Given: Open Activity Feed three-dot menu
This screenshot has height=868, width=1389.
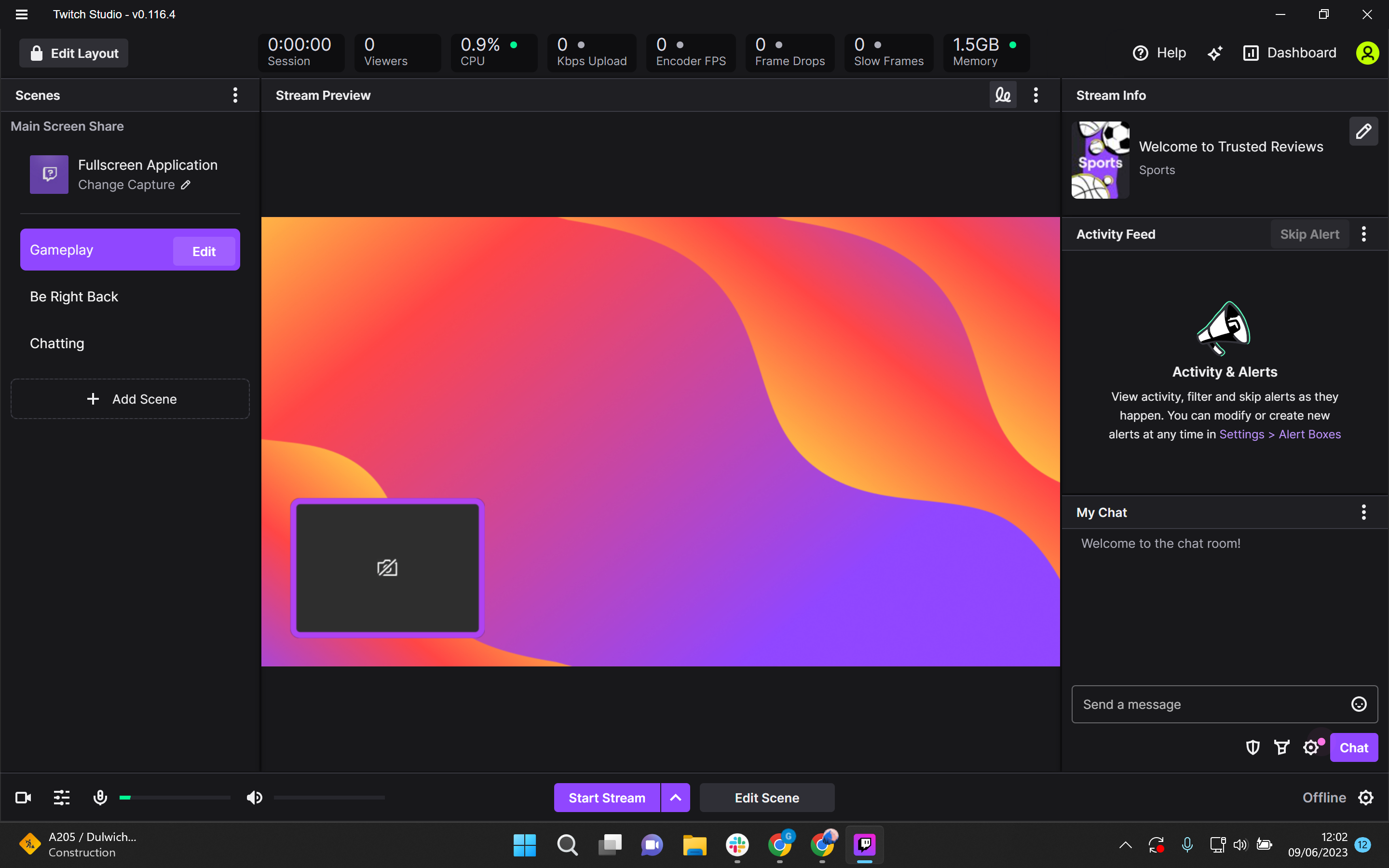Looking at the screenshot, I should 1364,234.
